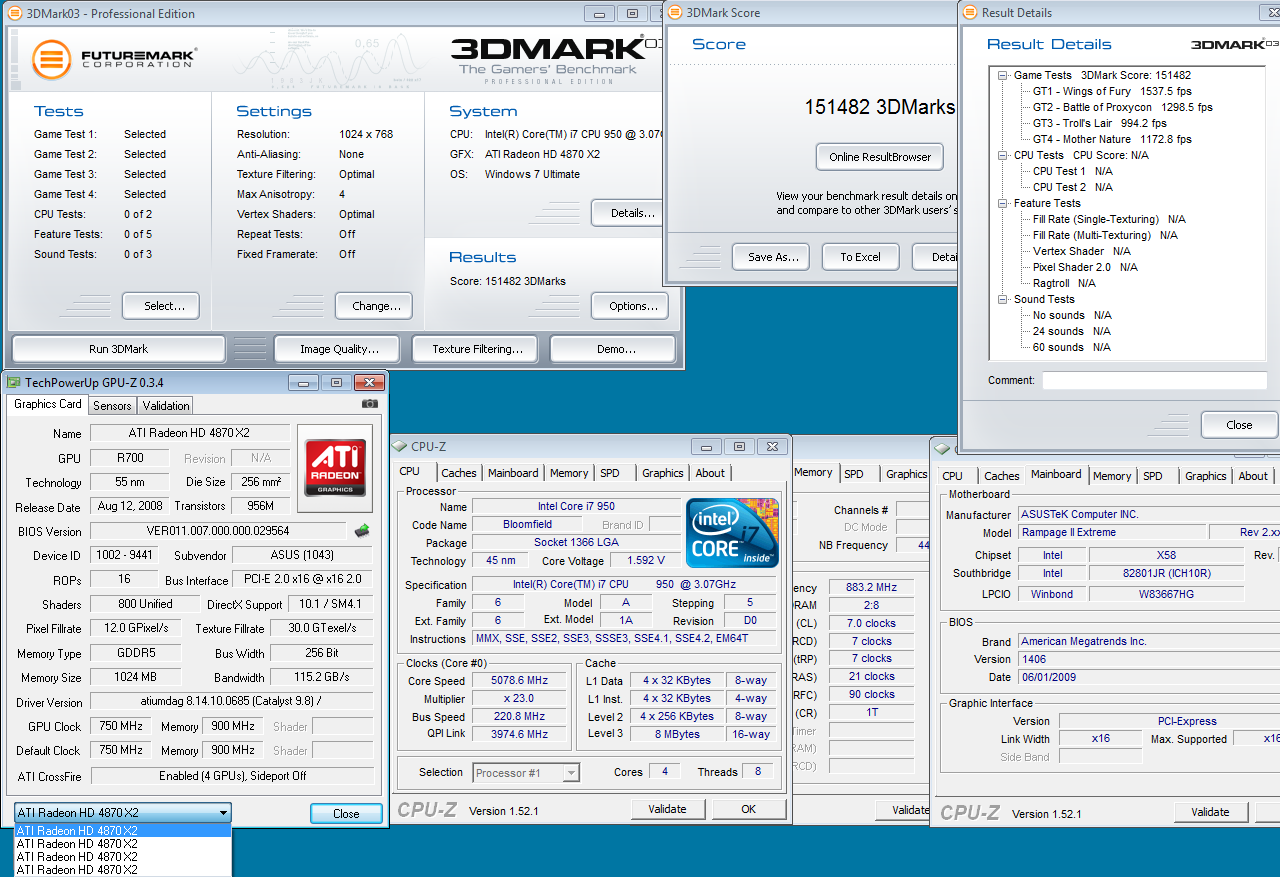Click the TechPowerUp GPU-Z title bar icon

point(13,382)
